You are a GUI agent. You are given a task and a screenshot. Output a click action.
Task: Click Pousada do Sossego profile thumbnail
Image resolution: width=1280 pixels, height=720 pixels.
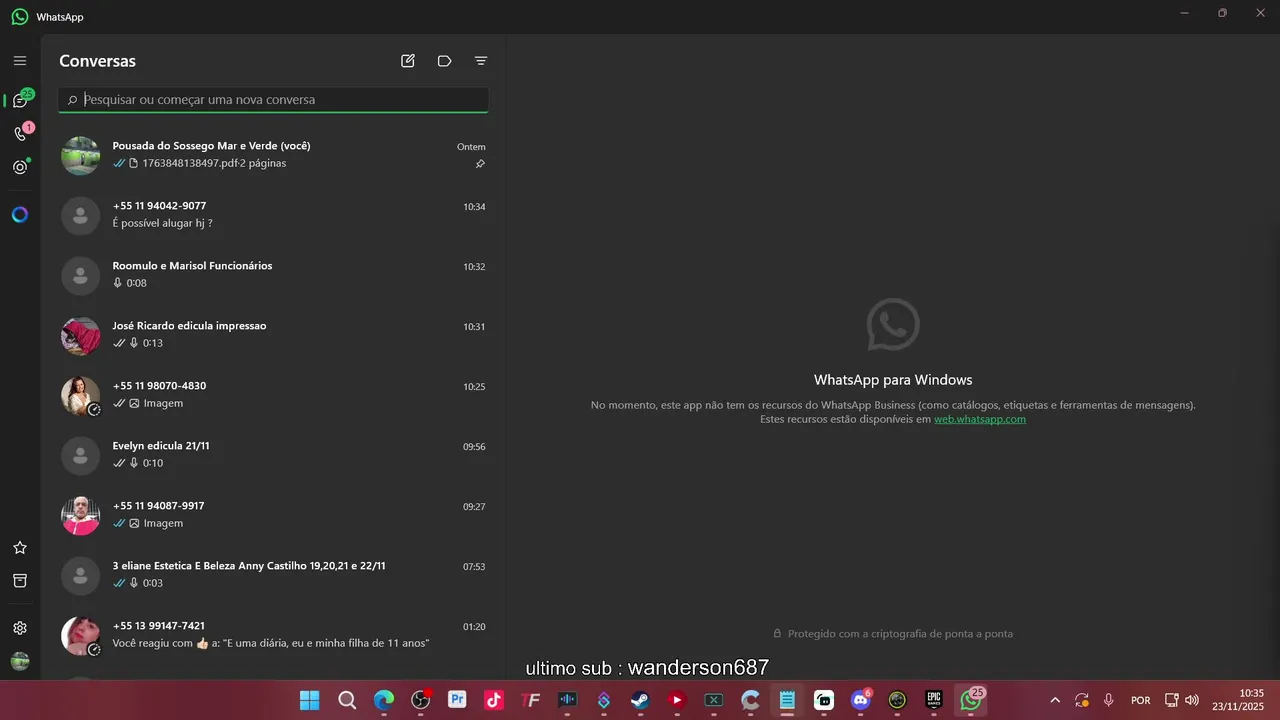[x=81, y=156]
